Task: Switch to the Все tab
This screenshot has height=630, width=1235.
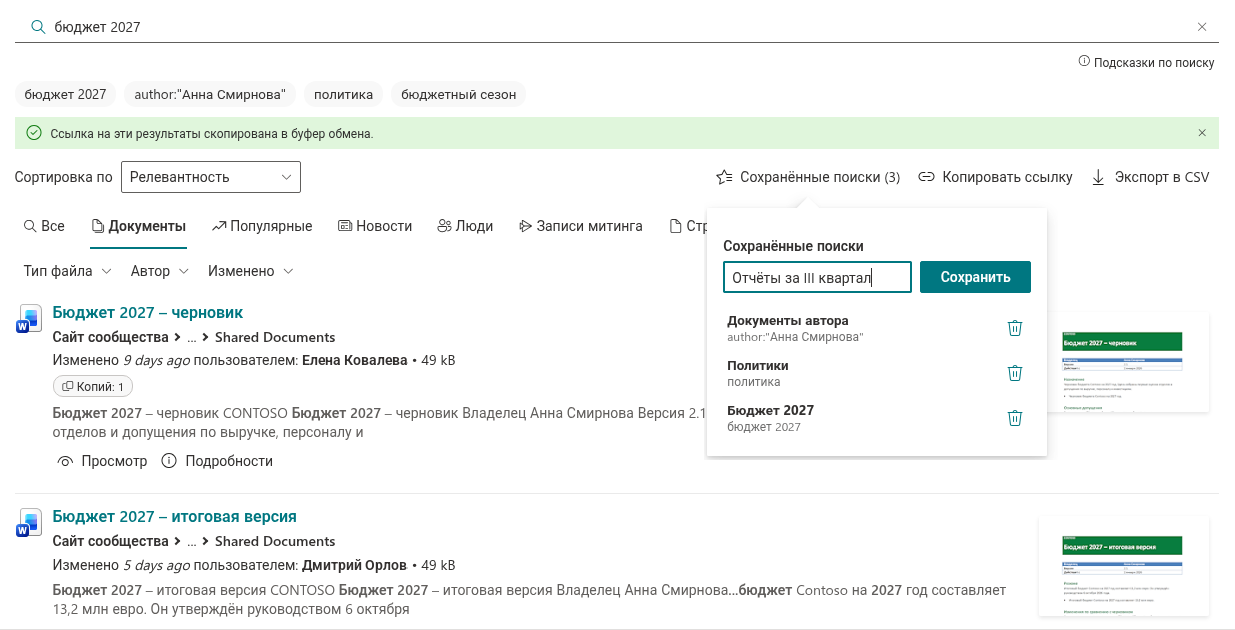Action: [x=44, y=226]
